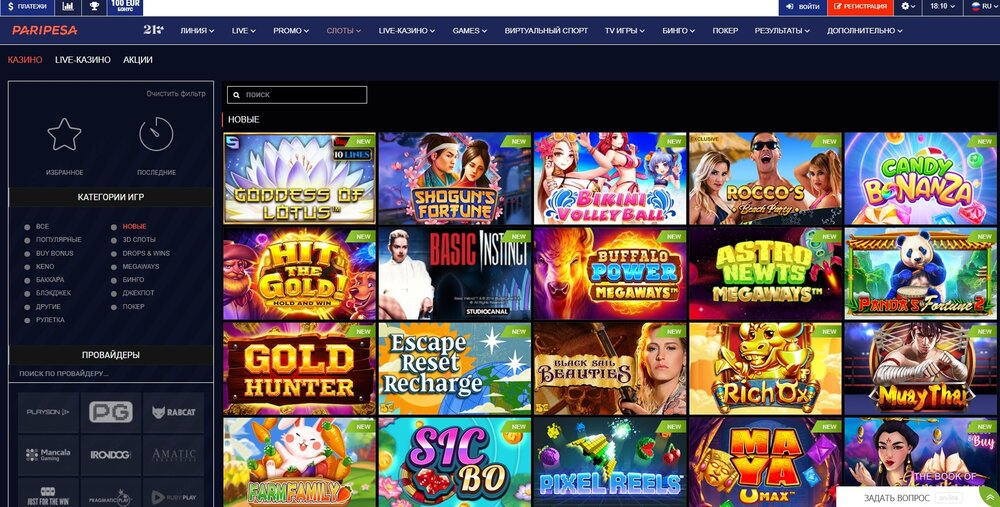Filter by the PG provider logo
This screenshot has height=507, width=1000.
click(111, 412)
